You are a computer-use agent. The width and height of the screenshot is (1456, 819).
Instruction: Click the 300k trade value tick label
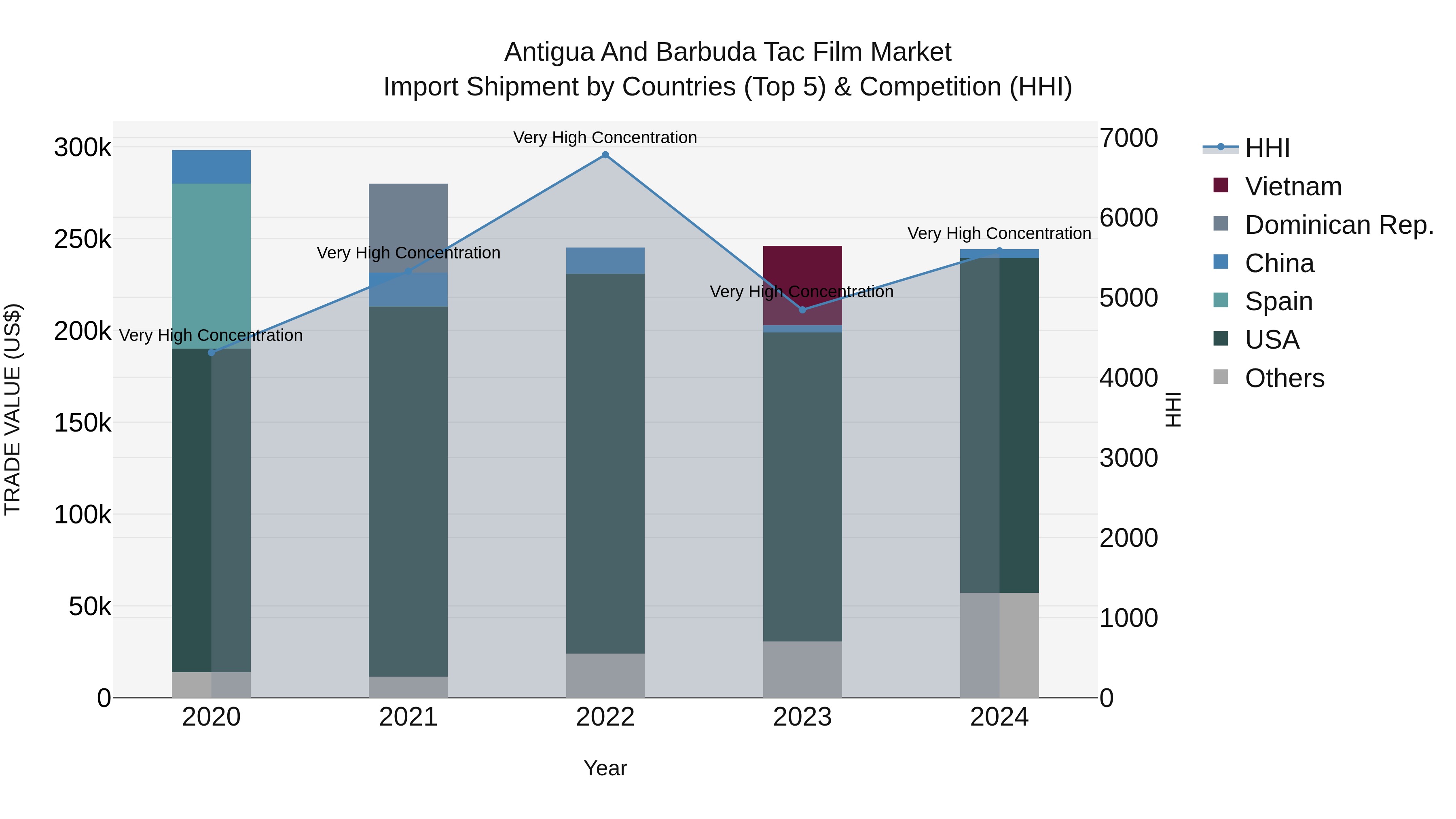83,148
